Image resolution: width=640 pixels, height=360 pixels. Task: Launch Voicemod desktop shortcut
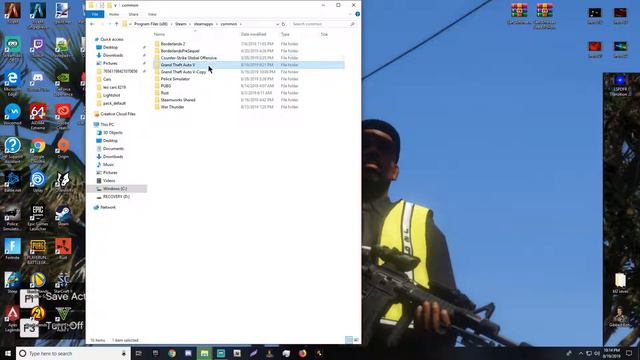(x=12, y=114)
